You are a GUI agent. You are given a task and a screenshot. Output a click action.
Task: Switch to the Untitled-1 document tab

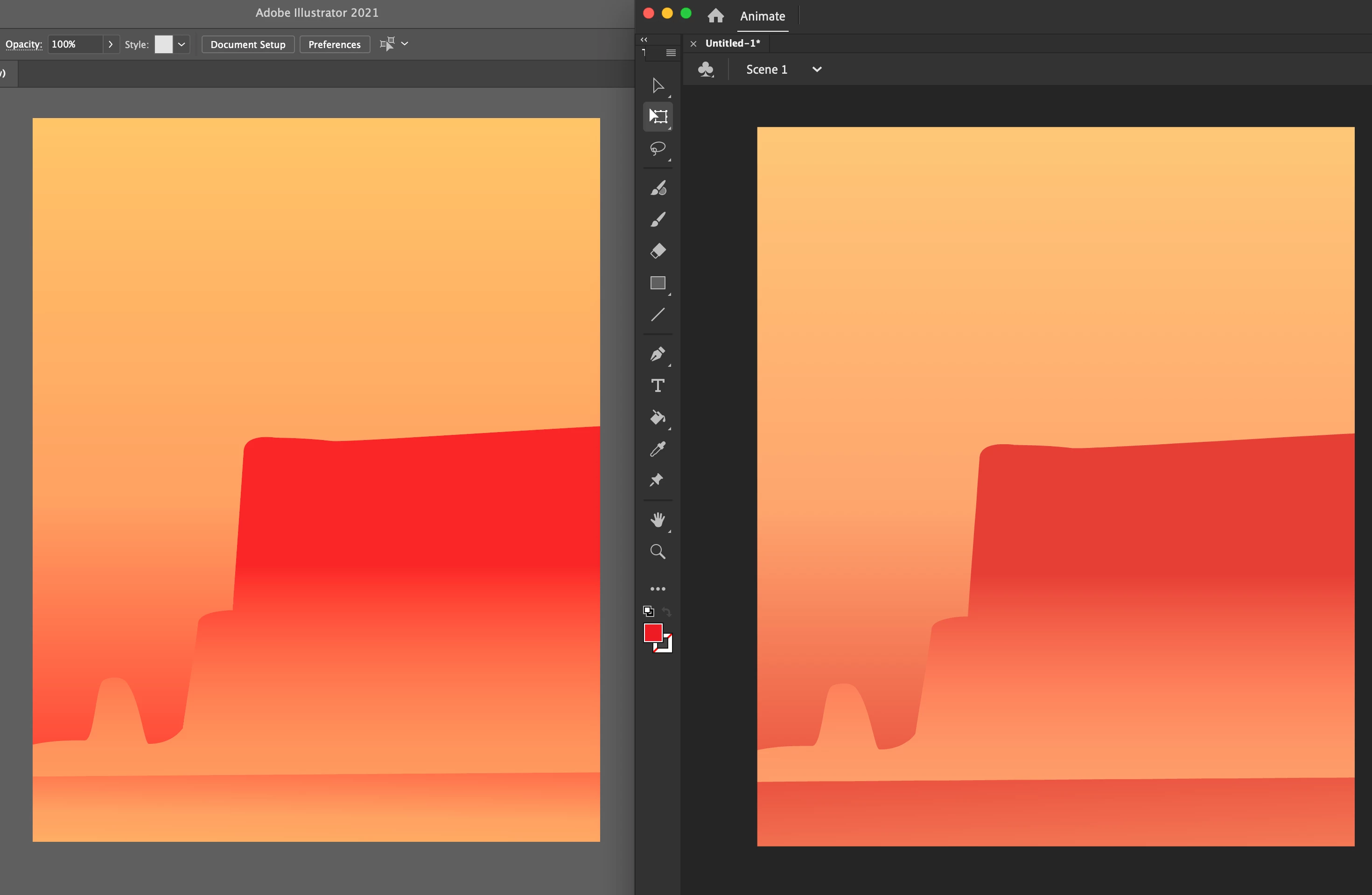coord(732,43)
